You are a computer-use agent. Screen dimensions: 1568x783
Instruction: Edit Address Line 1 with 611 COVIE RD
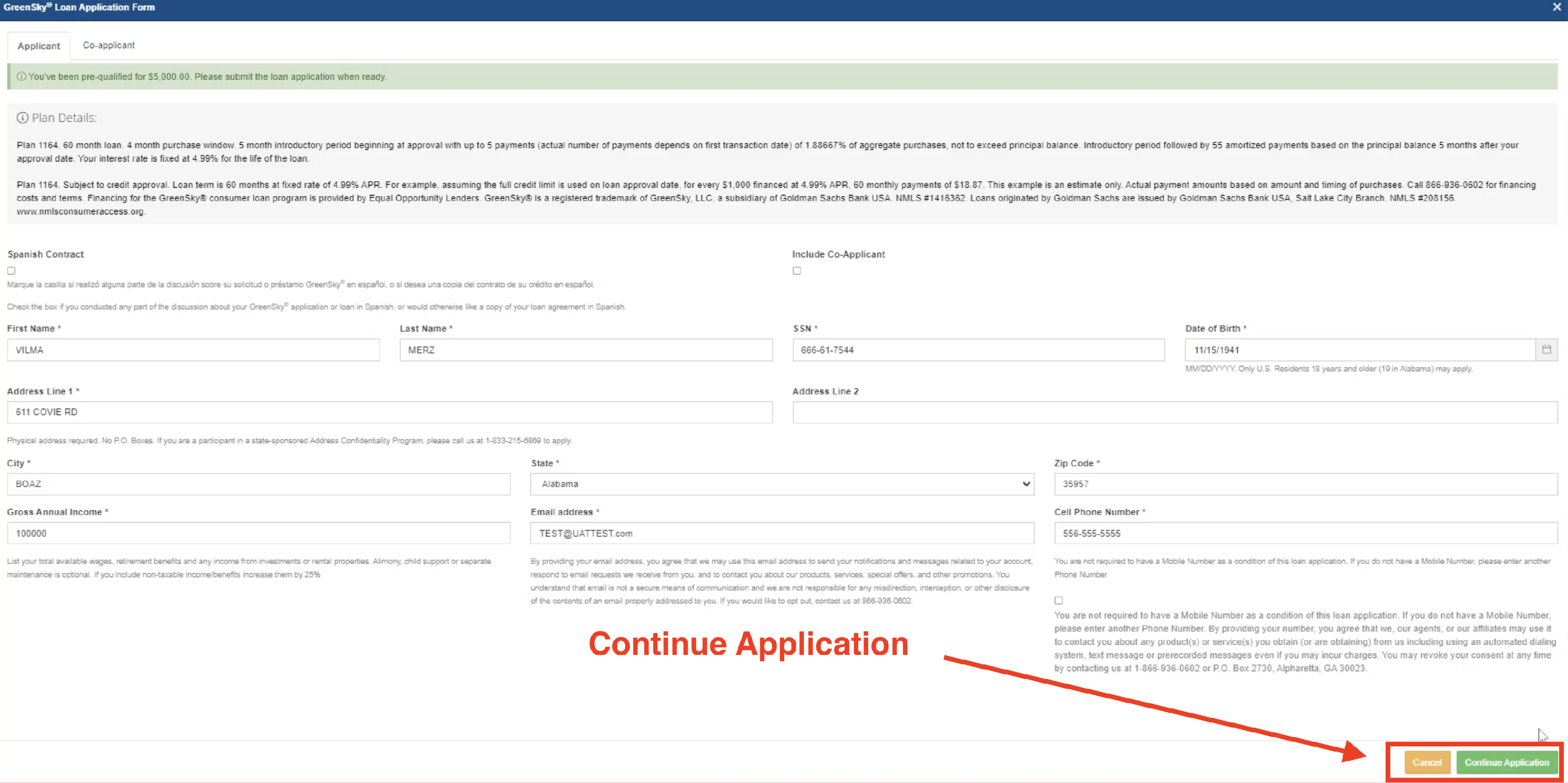(389, 411)
